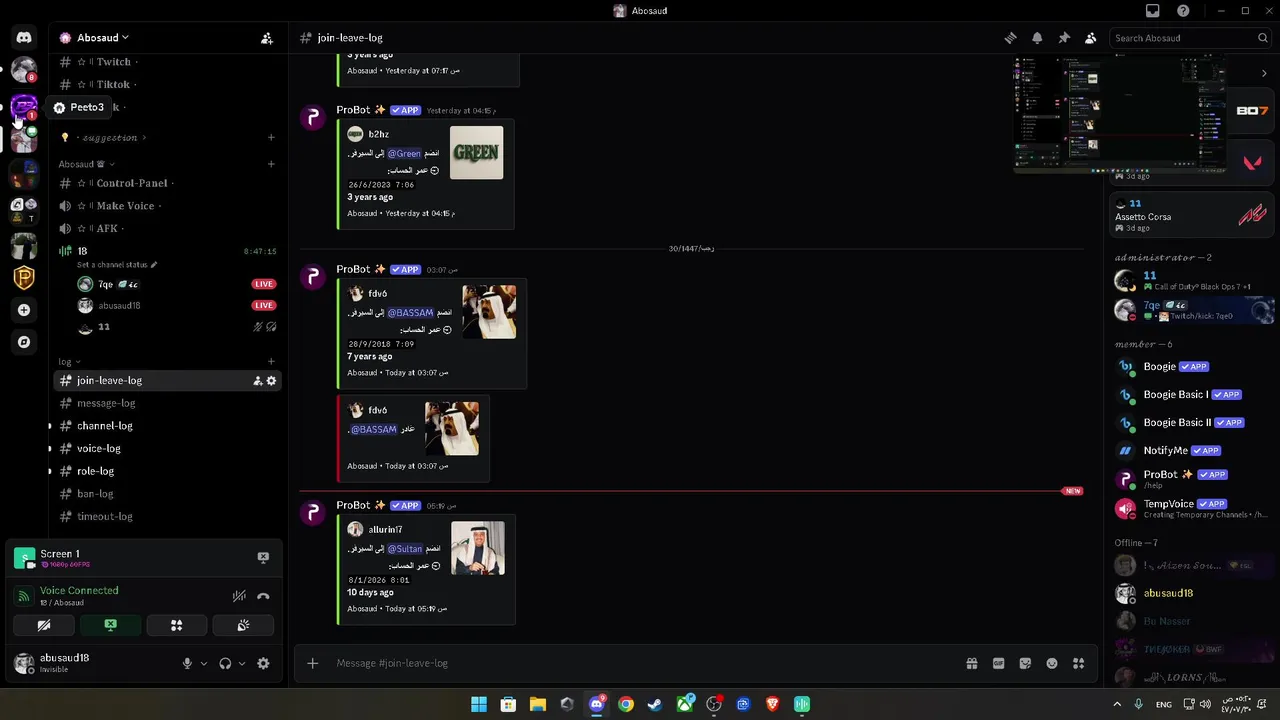The width and height of the screenshot is (1280, 720).
Task: Open Activities button in voice panel
Action: click(x=176, y=625)
